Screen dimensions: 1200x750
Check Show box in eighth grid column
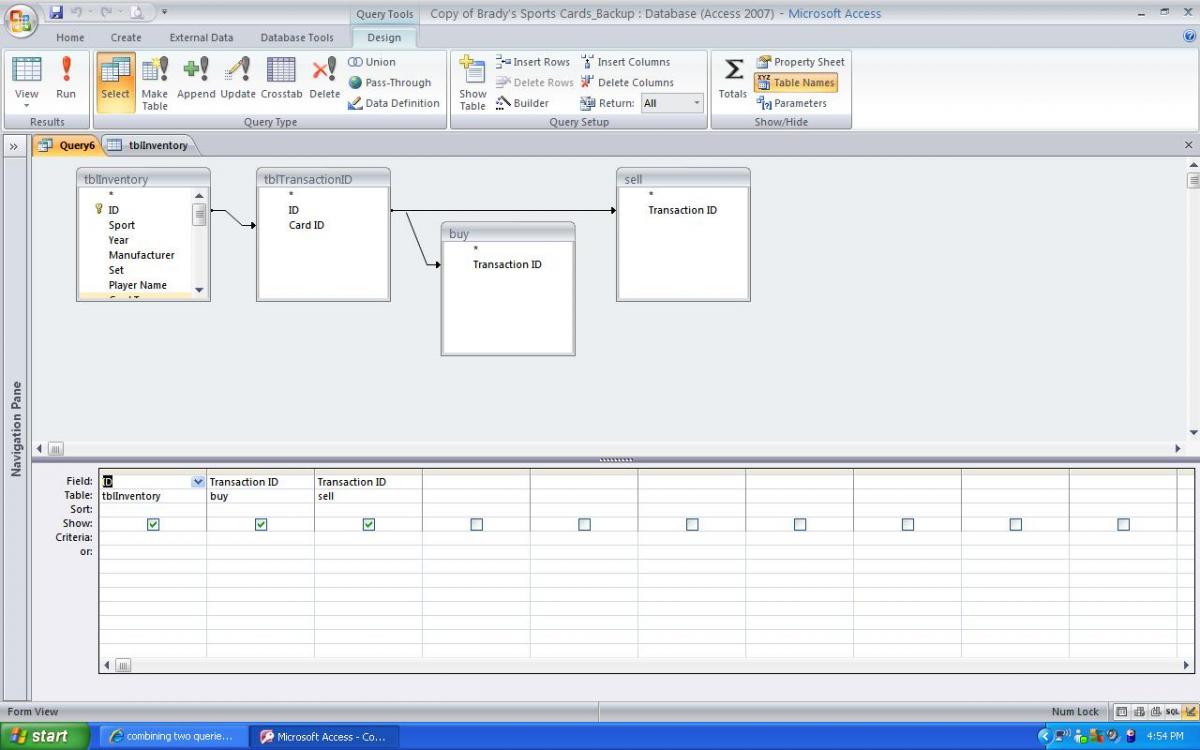coord(908,524)
